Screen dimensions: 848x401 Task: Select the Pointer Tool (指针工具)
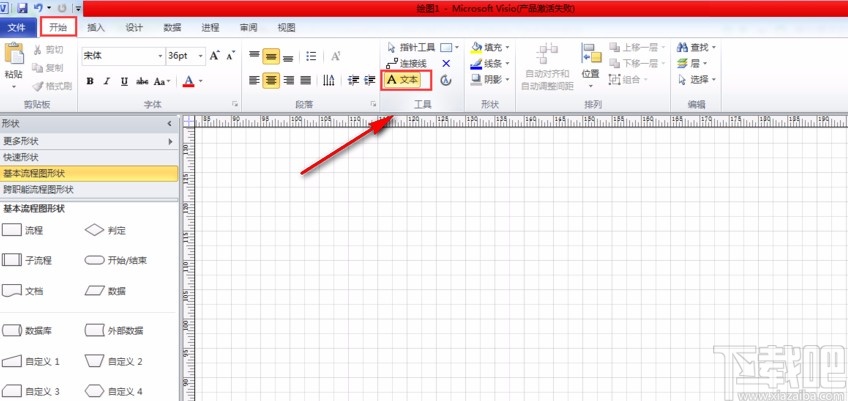coord(412,48)
